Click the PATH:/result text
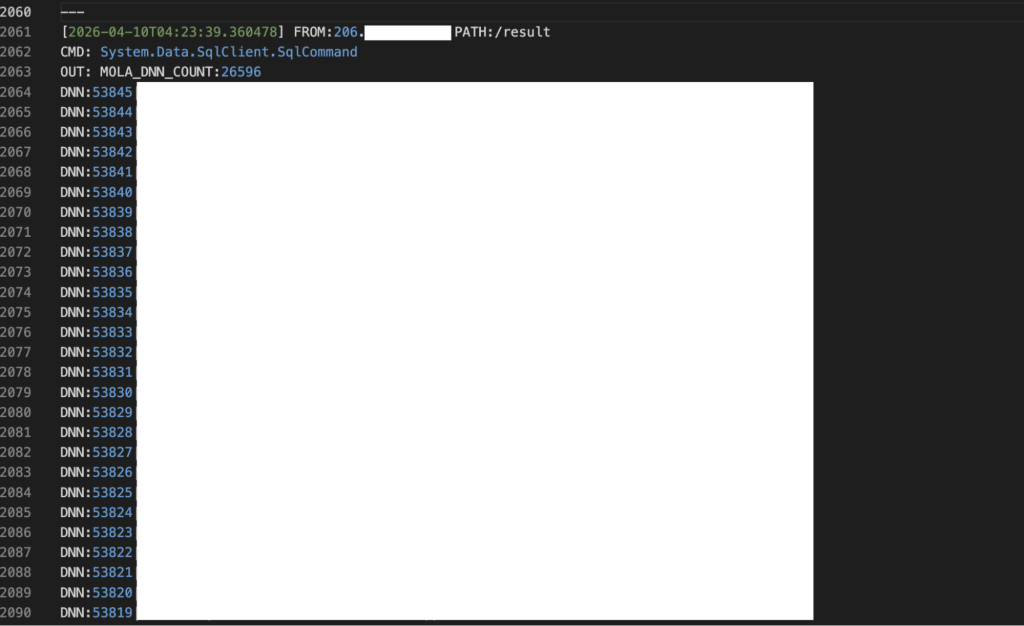This screenshot has height=626, width=1024. [x=502, y=32]
